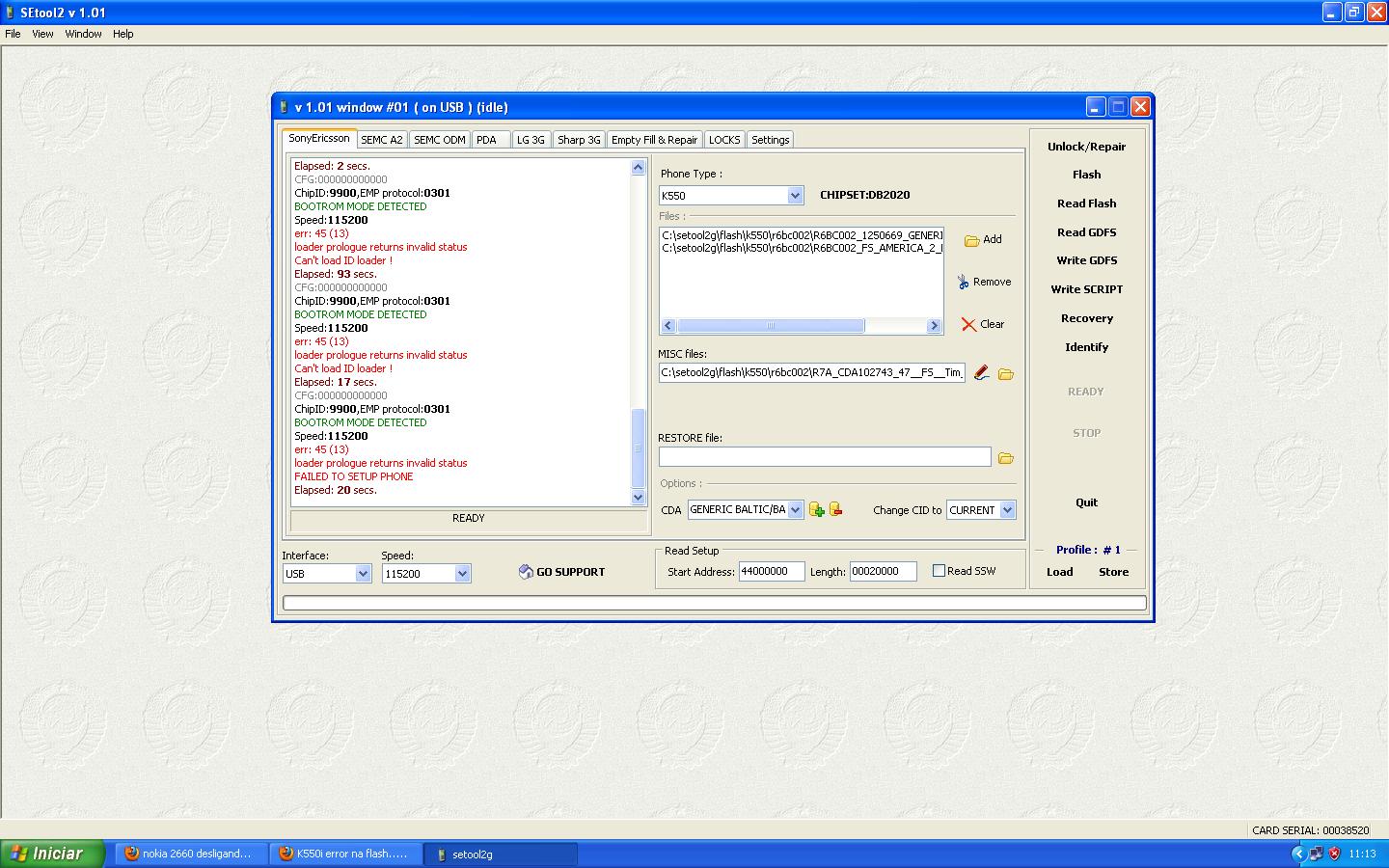Viewport: 1389px width, 868px height.
Task: Click the files list scroll left arrow
Action: click(x=668, y=326)
